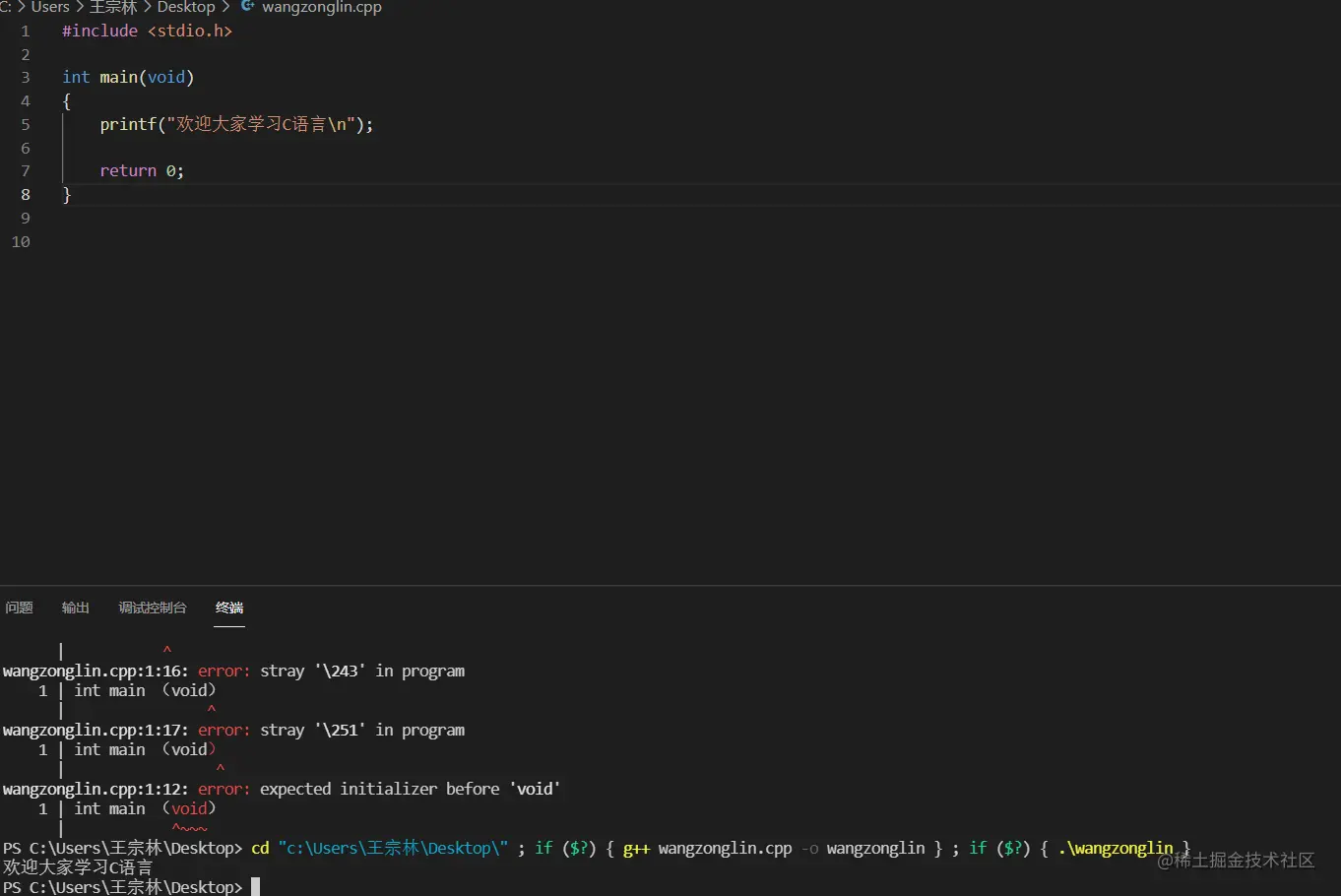The image size is (1341, 896).
Task: Place cursor on "int main(void)" in editor
Action: 128,78
